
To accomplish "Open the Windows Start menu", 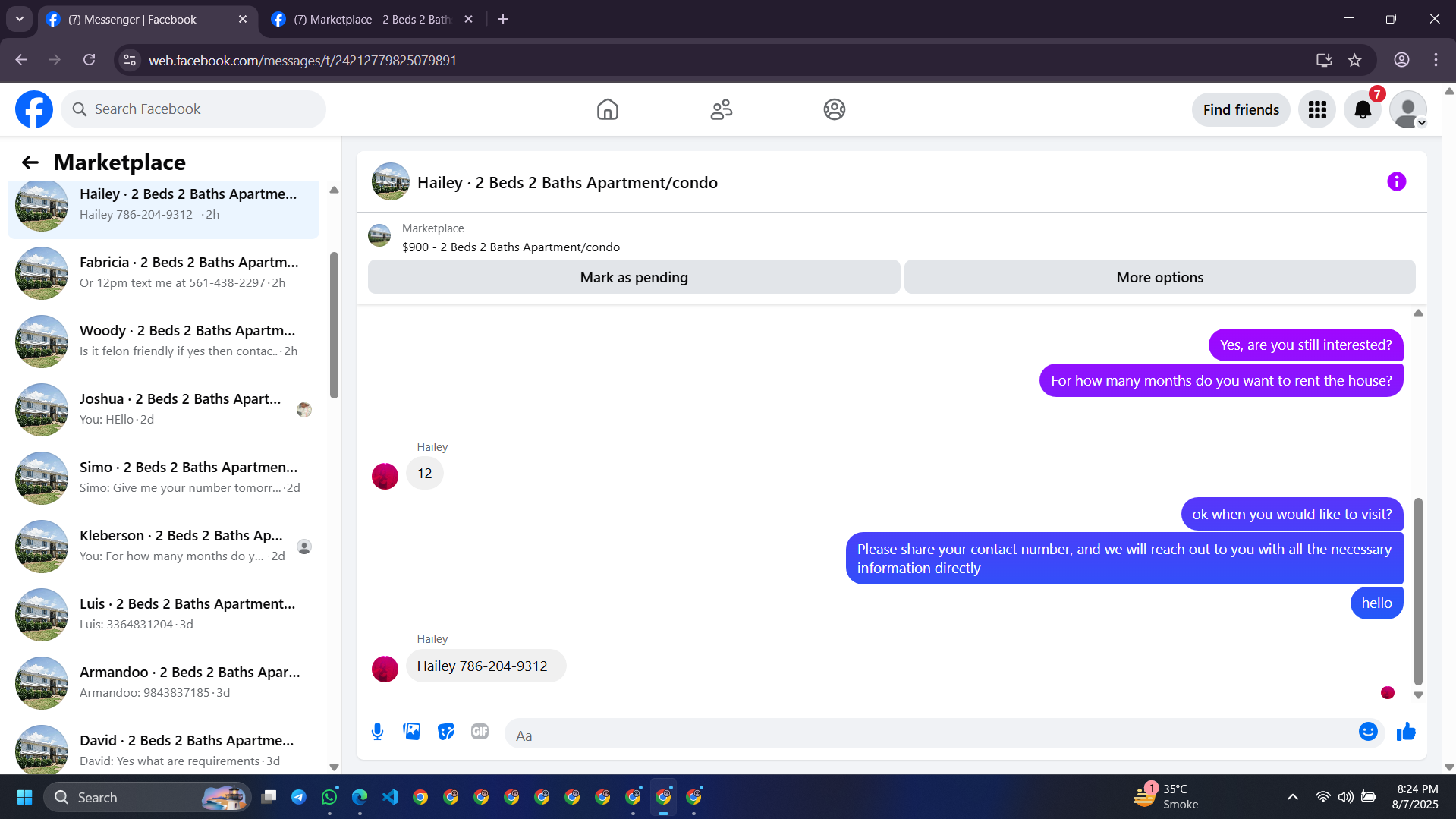I will pos(24,797).
